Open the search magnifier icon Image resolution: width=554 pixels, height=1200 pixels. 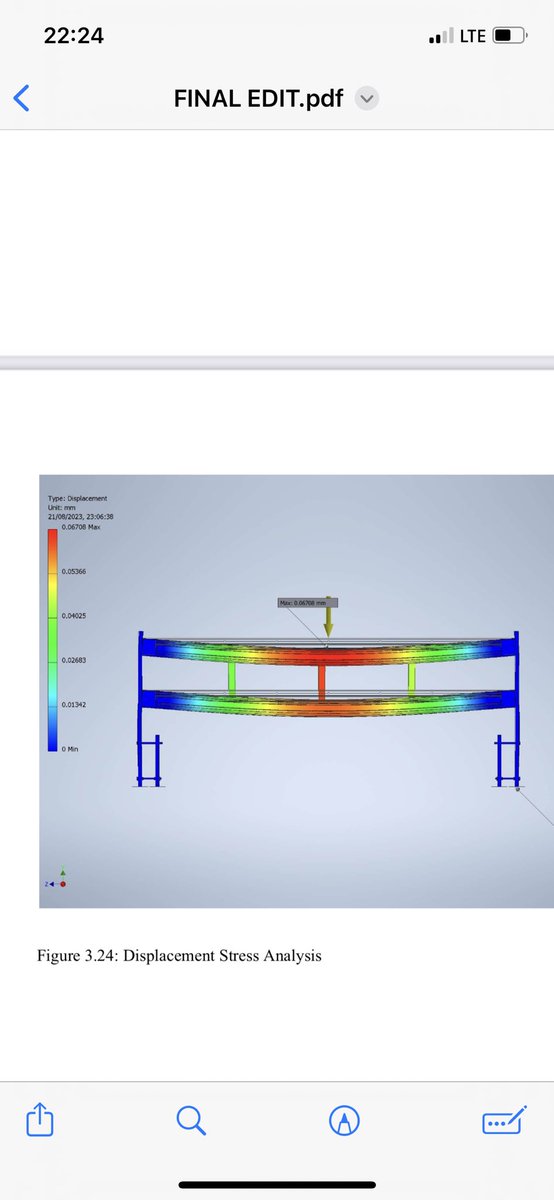(190, 1120)
